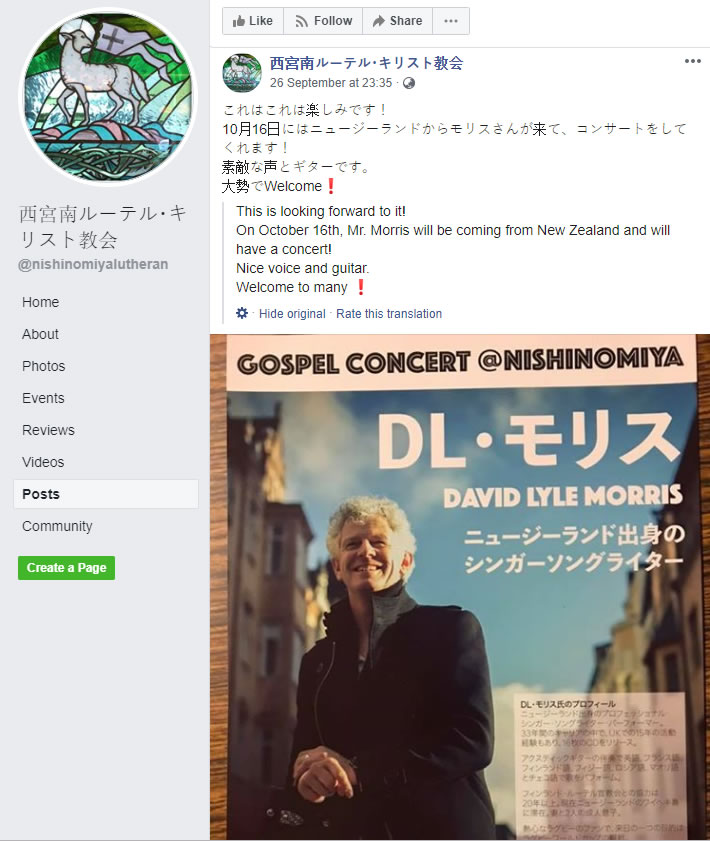This screenshot has height=841, width=710.
Task: Click the green Create a Page button
Action: pyautogui.click(x=66, y=568)
